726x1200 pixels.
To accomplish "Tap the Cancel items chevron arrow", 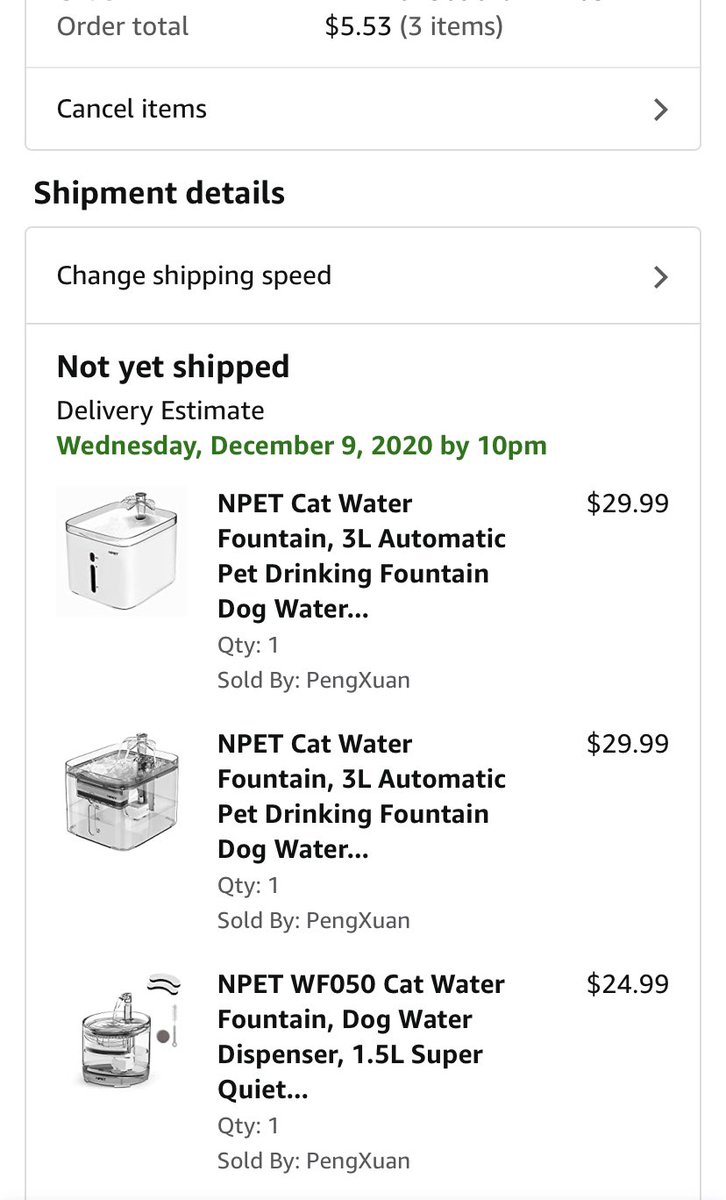I will pos(660,109).
